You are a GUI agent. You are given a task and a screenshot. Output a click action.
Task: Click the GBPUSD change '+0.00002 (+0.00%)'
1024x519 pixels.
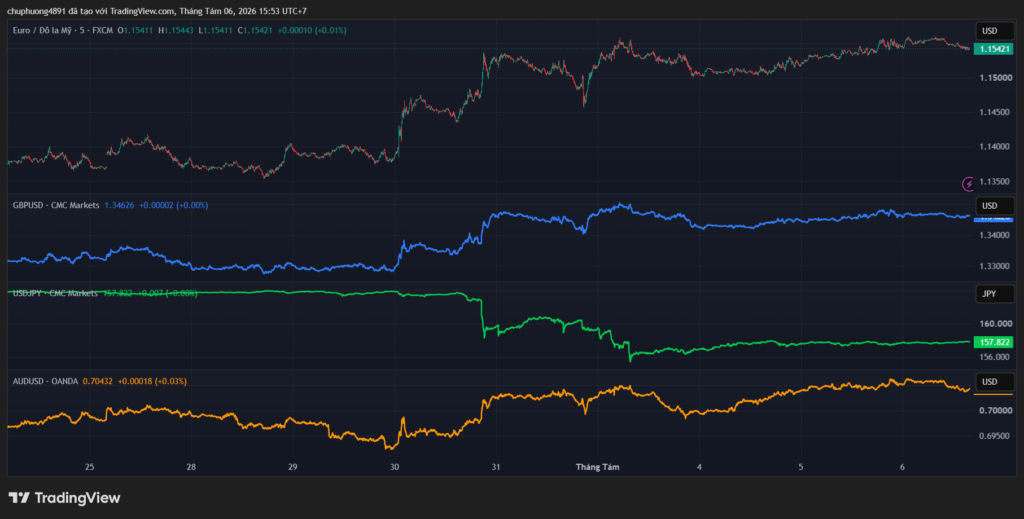(x=174, y=205)
